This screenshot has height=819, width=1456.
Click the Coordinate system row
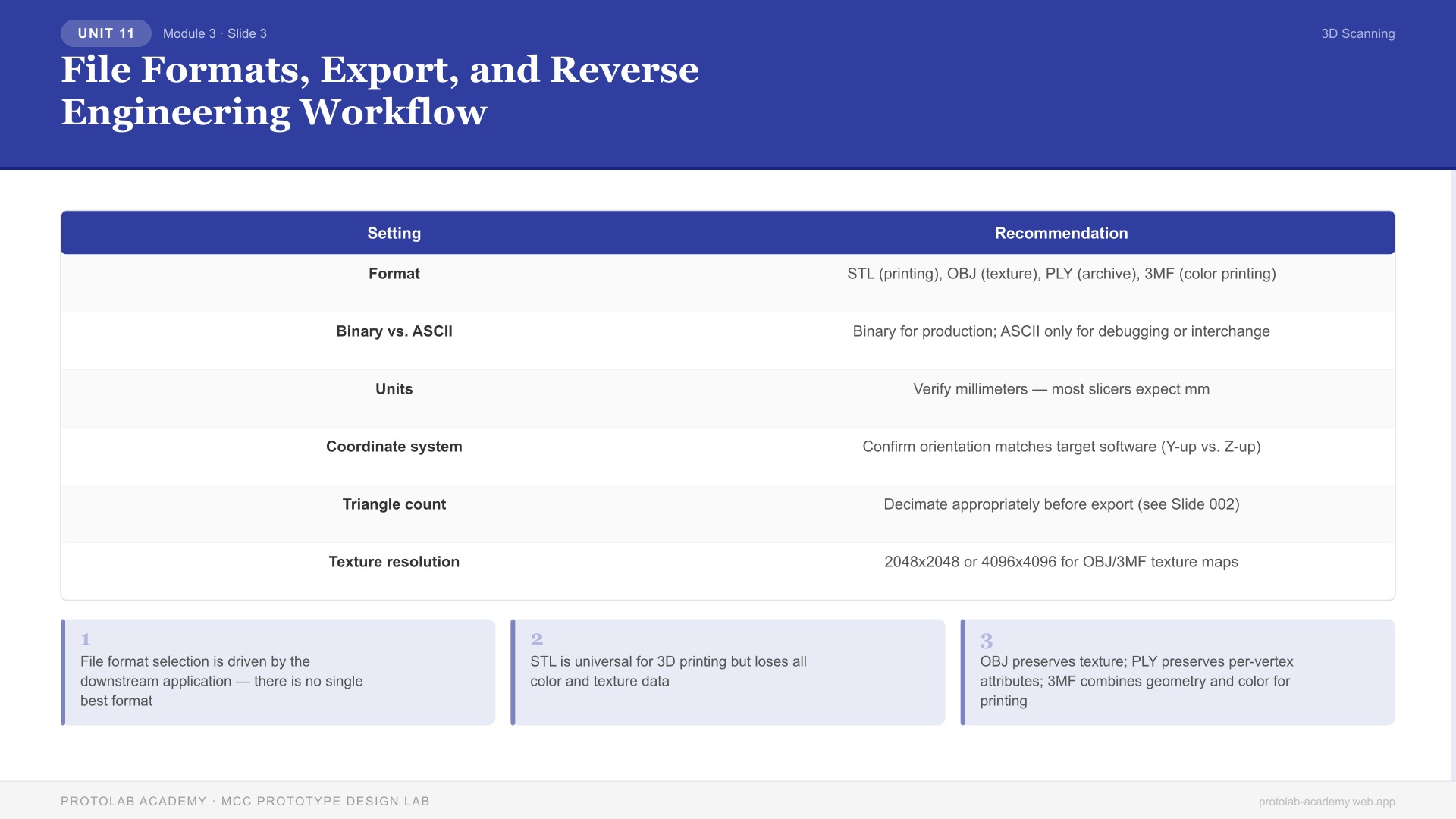727,455
